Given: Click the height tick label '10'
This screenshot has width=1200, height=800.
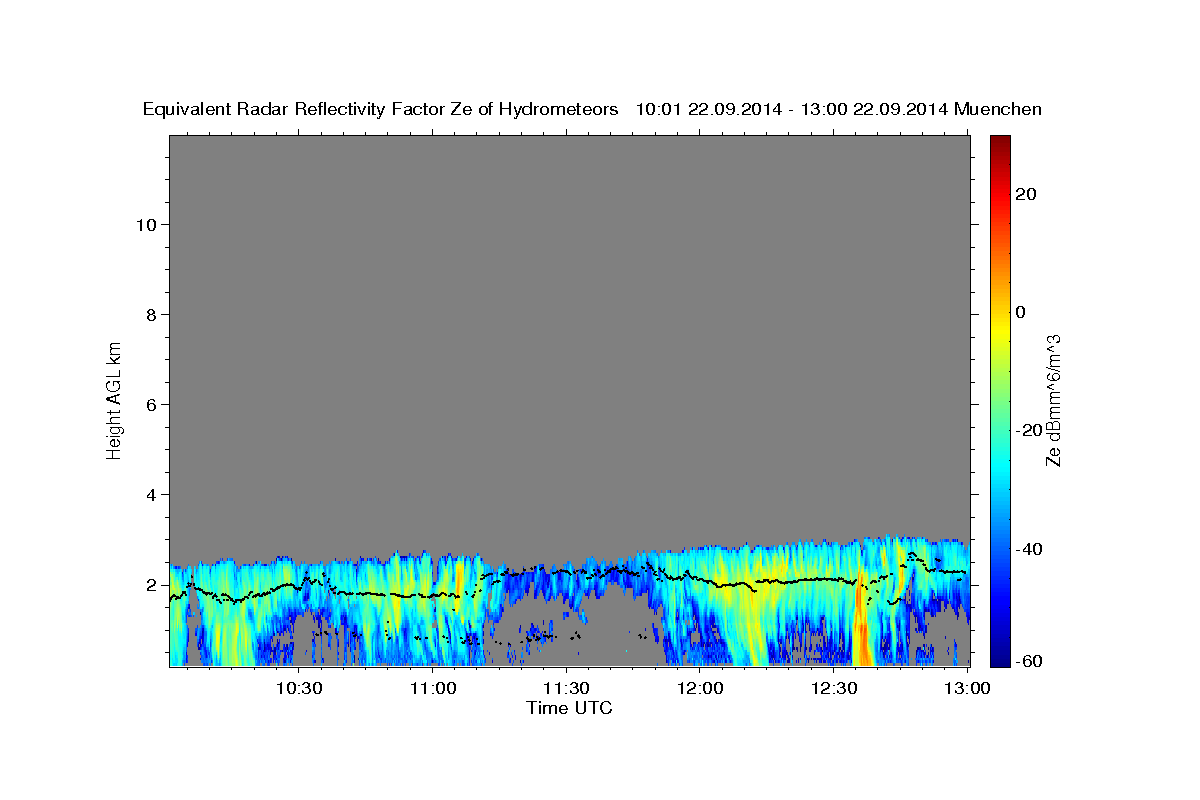Looking at the screenshot, I should [x=145, y=224].
